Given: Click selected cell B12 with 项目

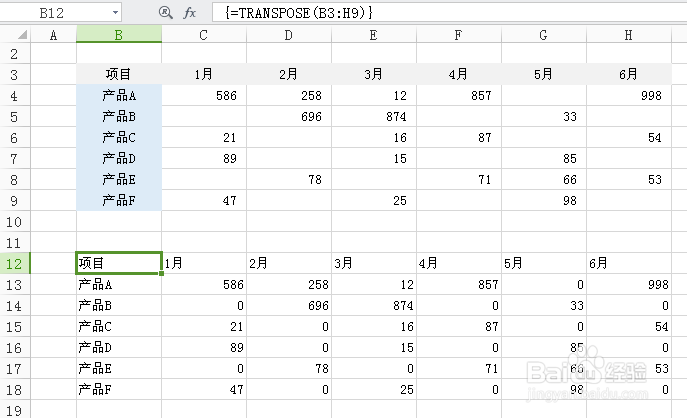Looking at the screenshot, I should pos(119,263).
